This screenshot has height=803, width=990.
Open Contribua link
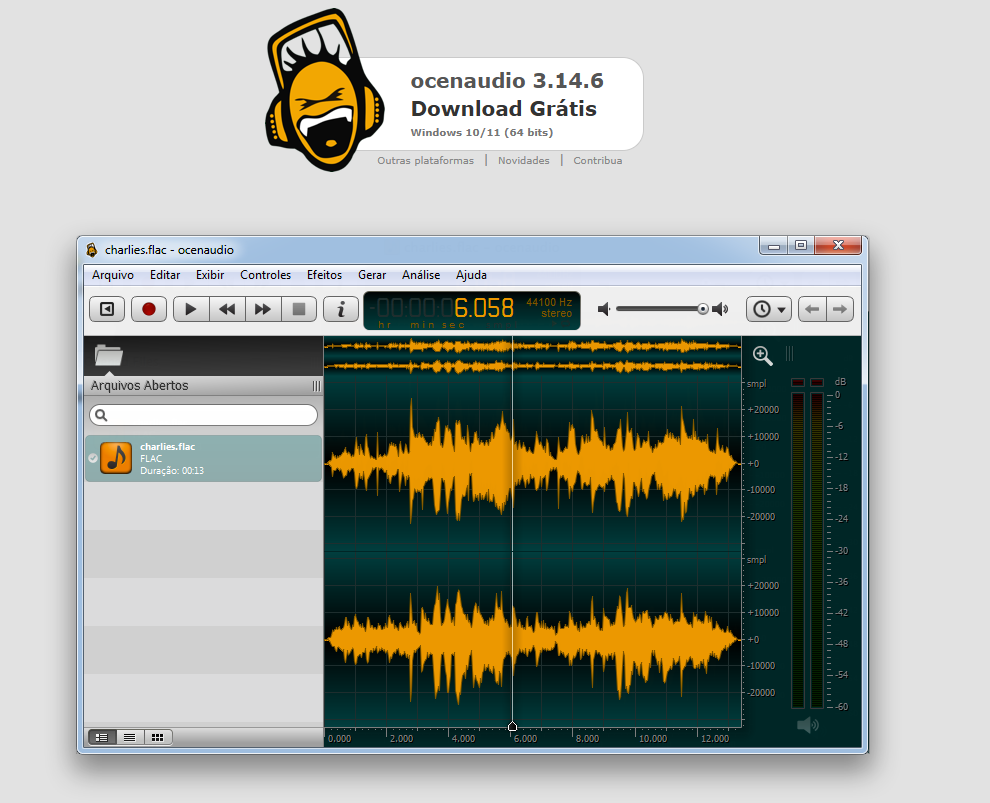[x=597, y=161]
